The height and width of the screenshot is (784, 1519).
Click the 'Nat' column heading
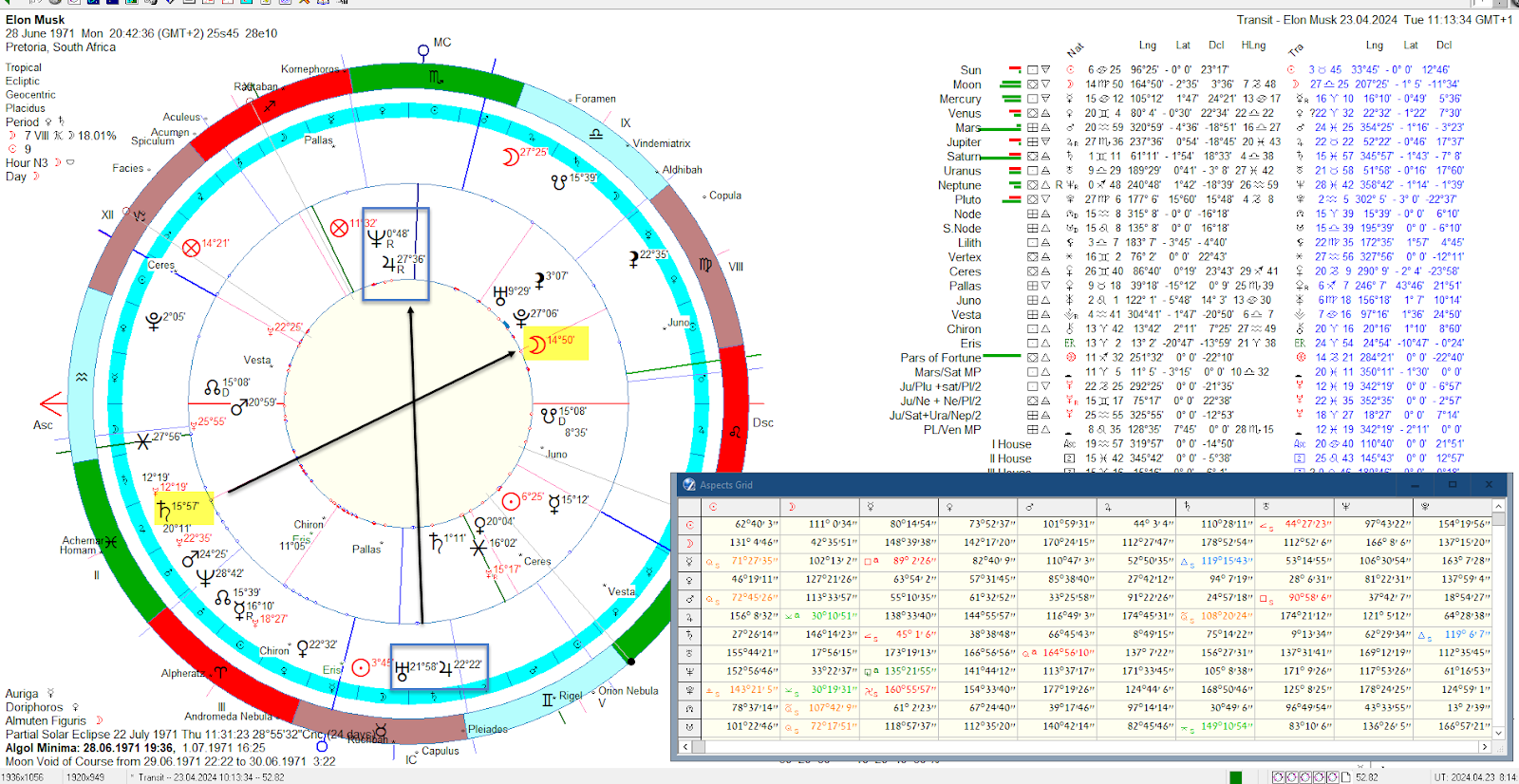pos(1076,50)
